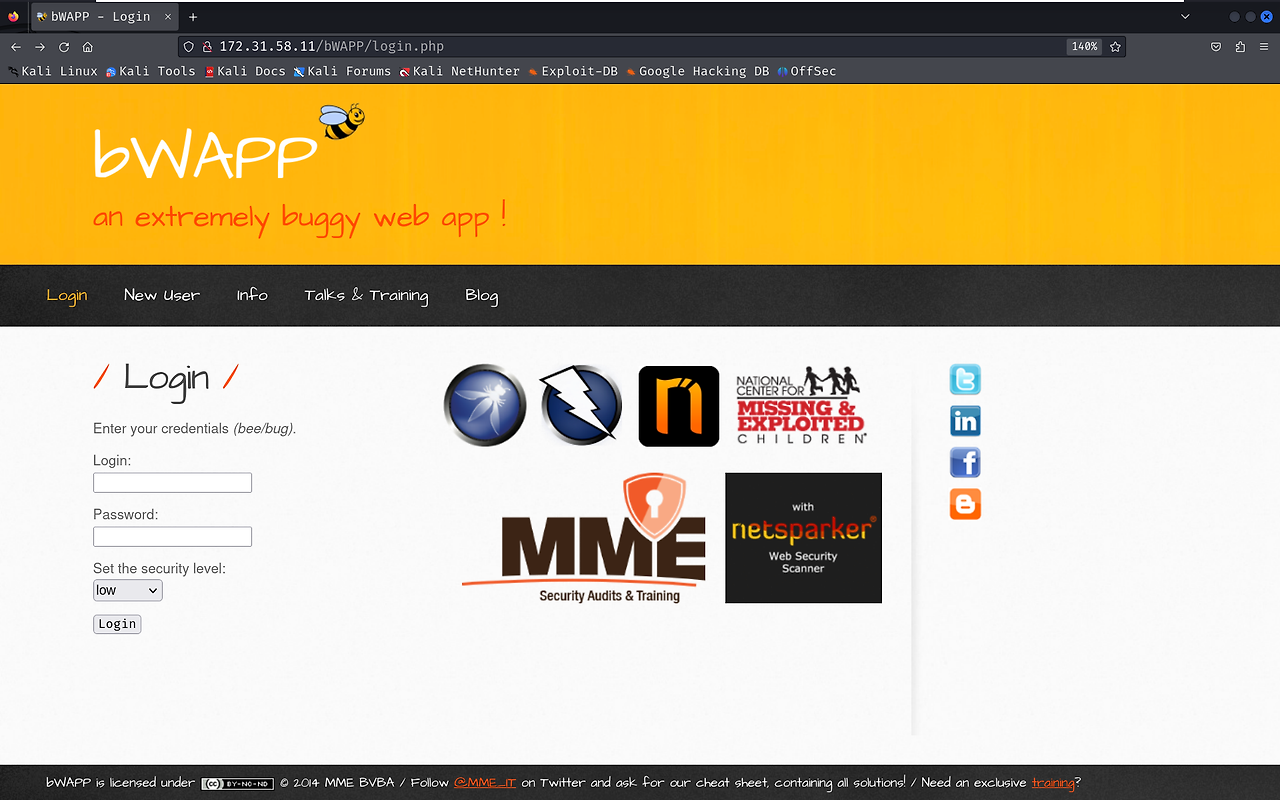Screen dimensions: 1280x800
Task: Open the Firefox hamburger menu
Action: point(1264,47)
